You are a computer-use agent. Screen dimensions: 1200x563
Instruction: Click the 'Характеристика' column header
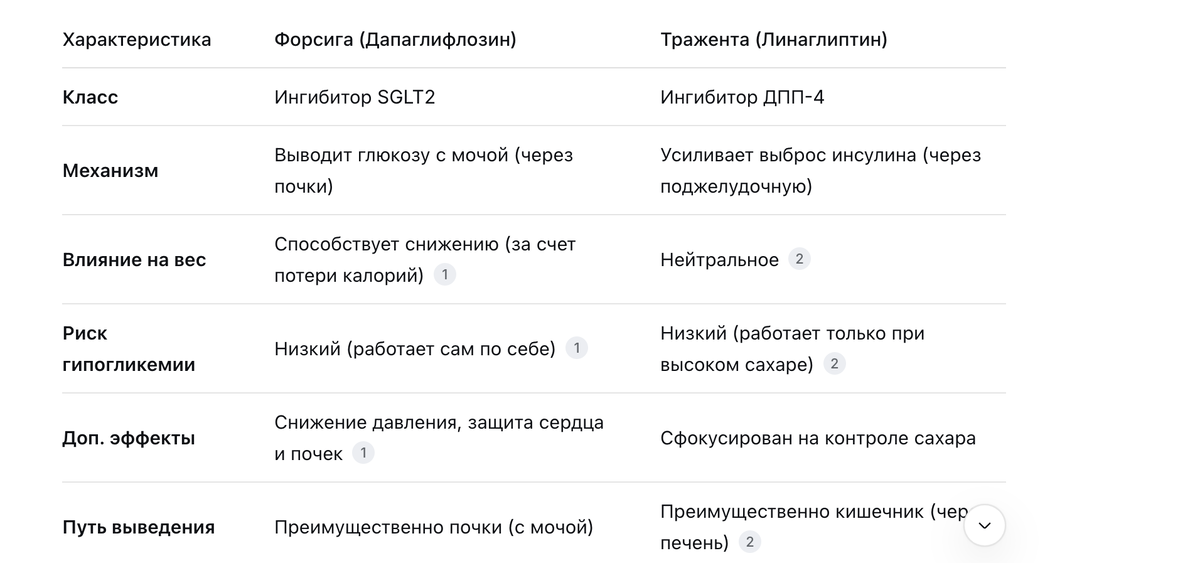(137, 40)
